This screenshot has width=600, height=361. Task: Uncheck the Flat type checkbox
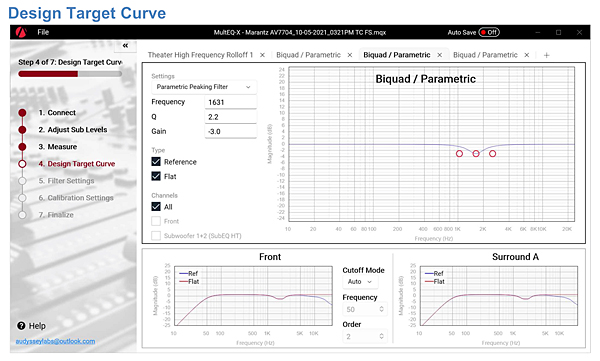[x=156, y=176]
